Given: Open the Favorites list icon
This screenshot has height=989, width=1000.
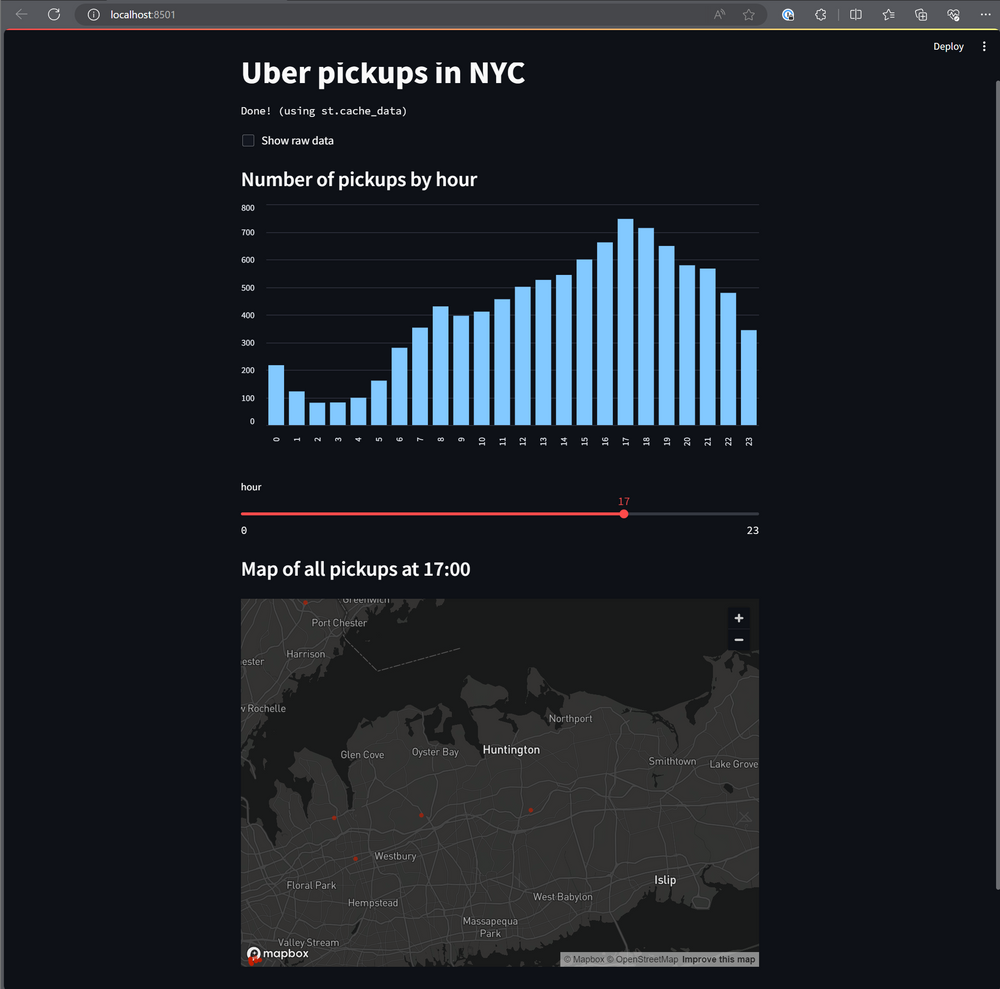Looking at the screenshot, I should coord(889,15).
